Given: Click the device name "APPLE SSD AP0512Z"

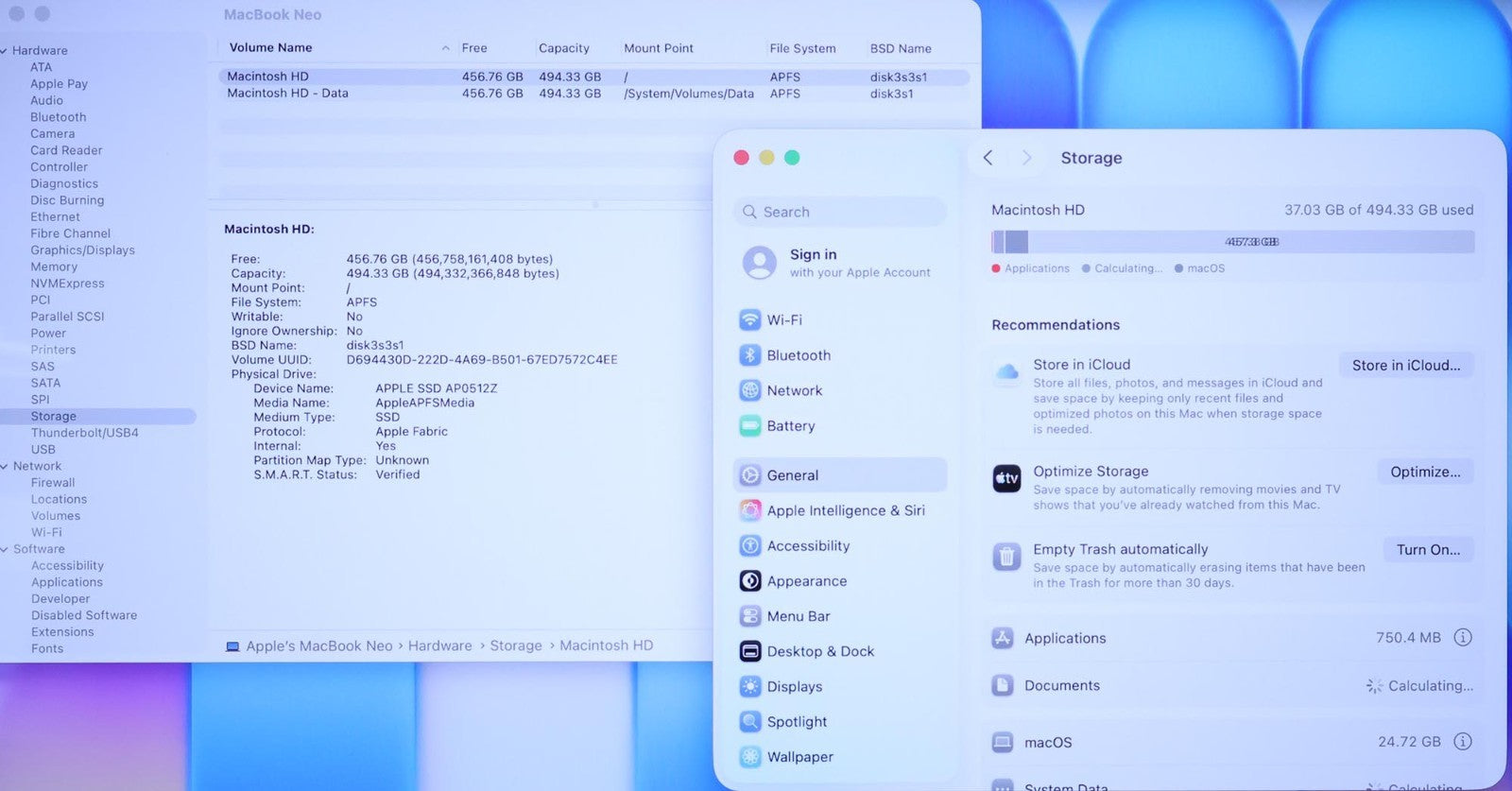Looking at the screenshot, I should coord(437,388).
